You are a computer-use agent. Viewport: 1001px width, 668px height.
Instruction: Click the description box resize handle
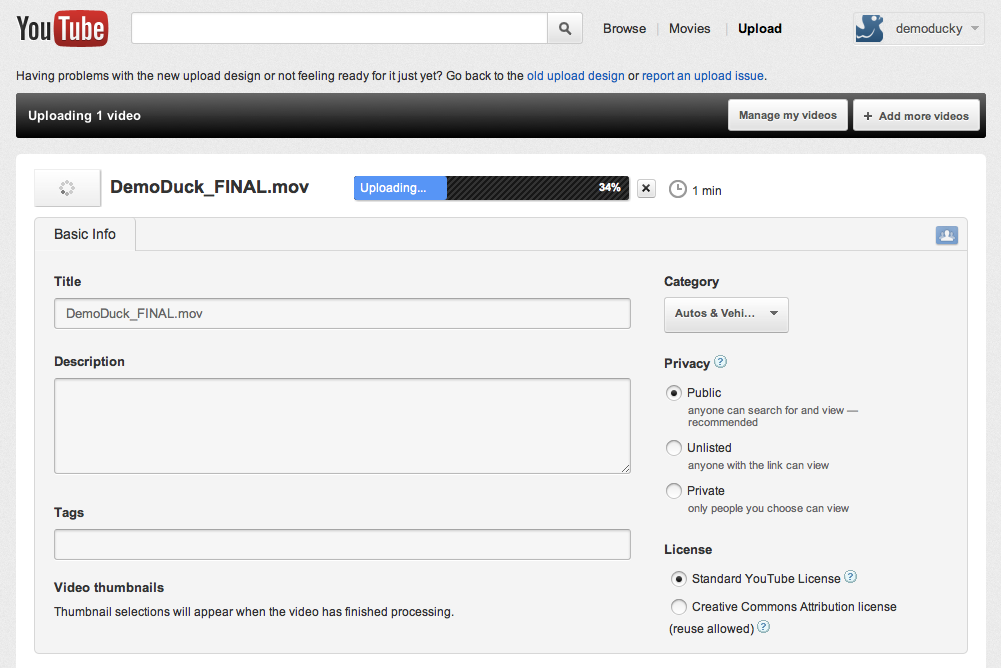[626, 469]
